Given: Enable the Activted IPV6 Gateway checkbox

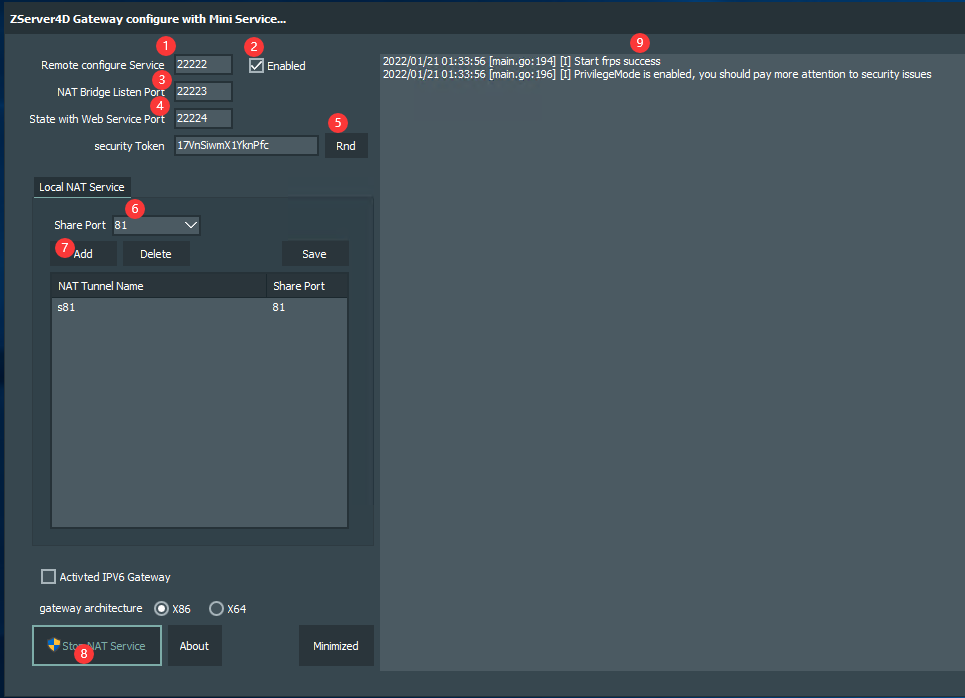Looking at the screenshot, I should pyautogui.click(x=48, y=576).
